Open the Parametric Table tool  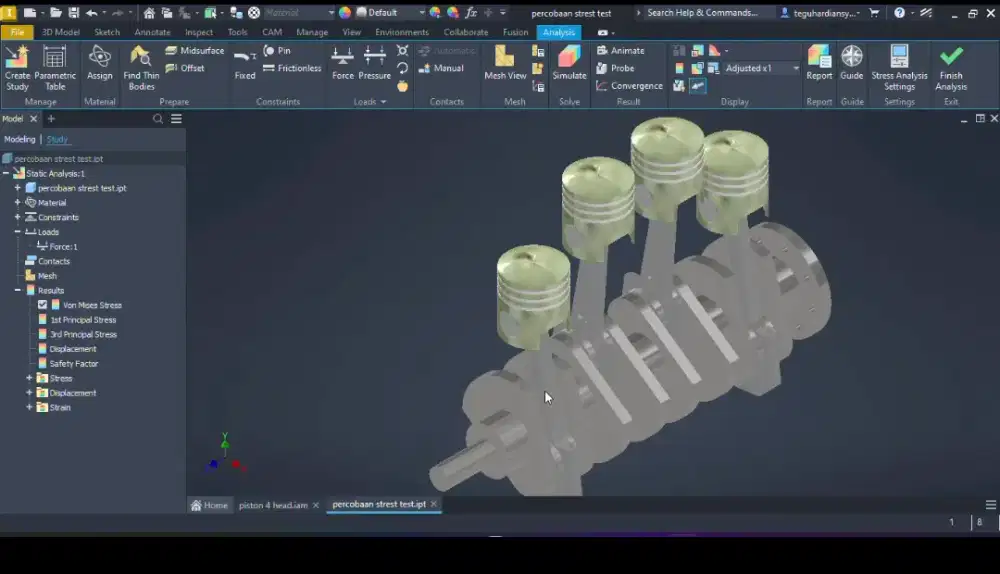tap(55, 68)
